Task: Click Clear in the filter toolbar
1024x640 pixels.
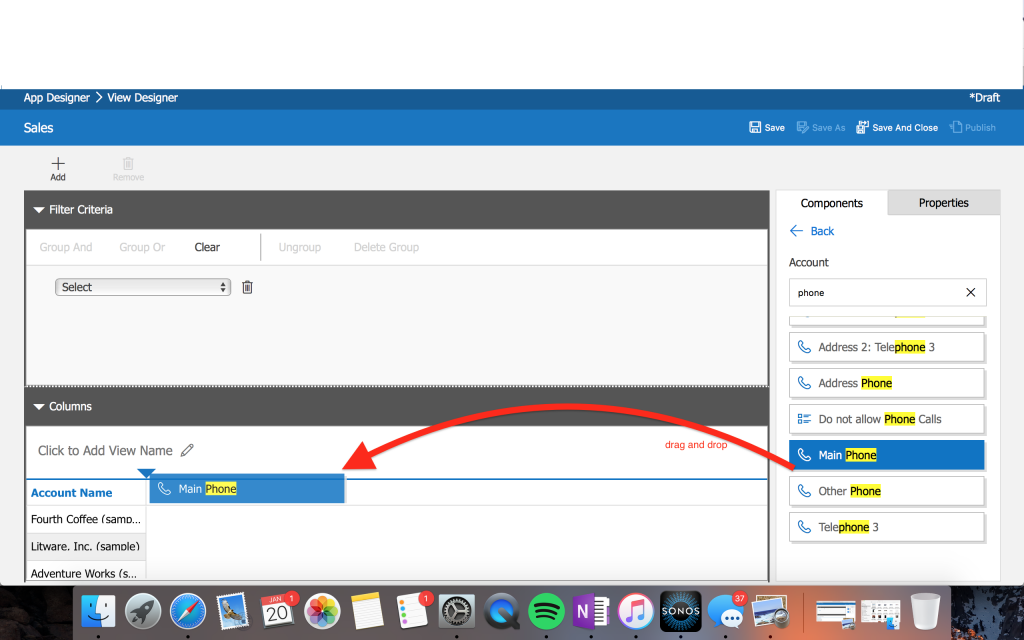Action: coord(207,247)
